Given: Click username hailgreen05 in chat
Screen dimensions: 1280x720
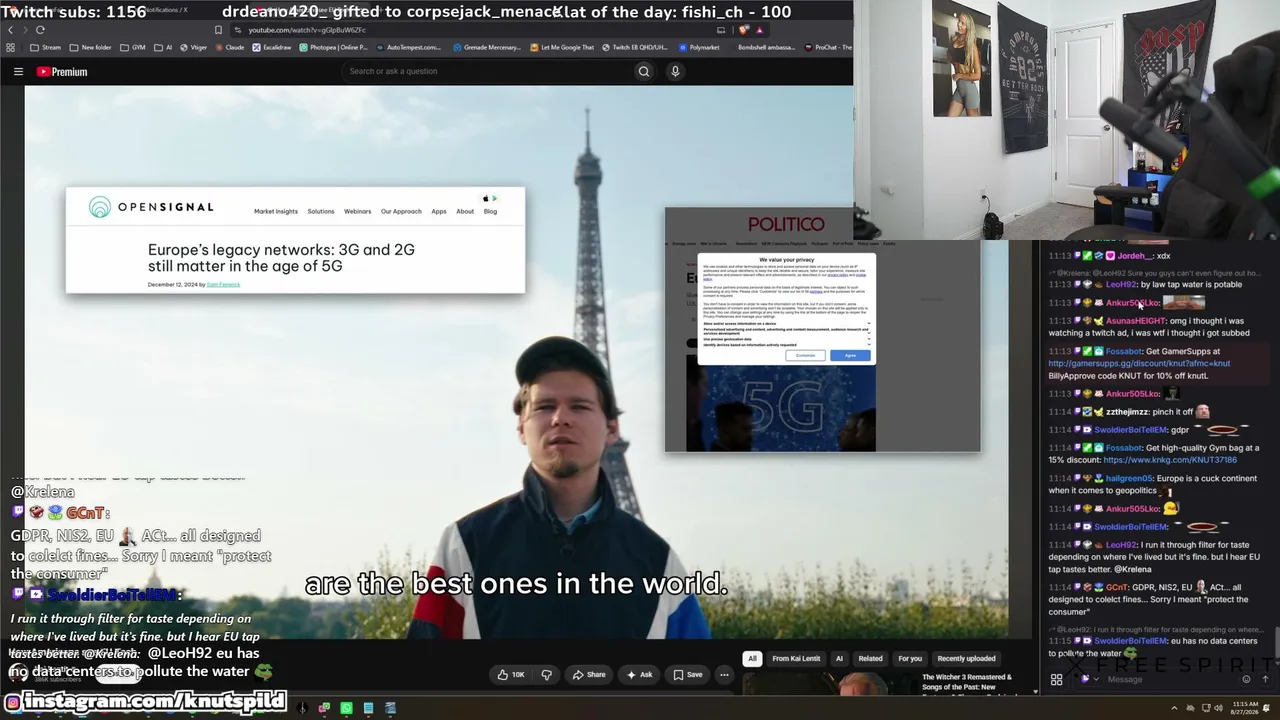Looking at the screenshot, I should (x=1129, y=478).
